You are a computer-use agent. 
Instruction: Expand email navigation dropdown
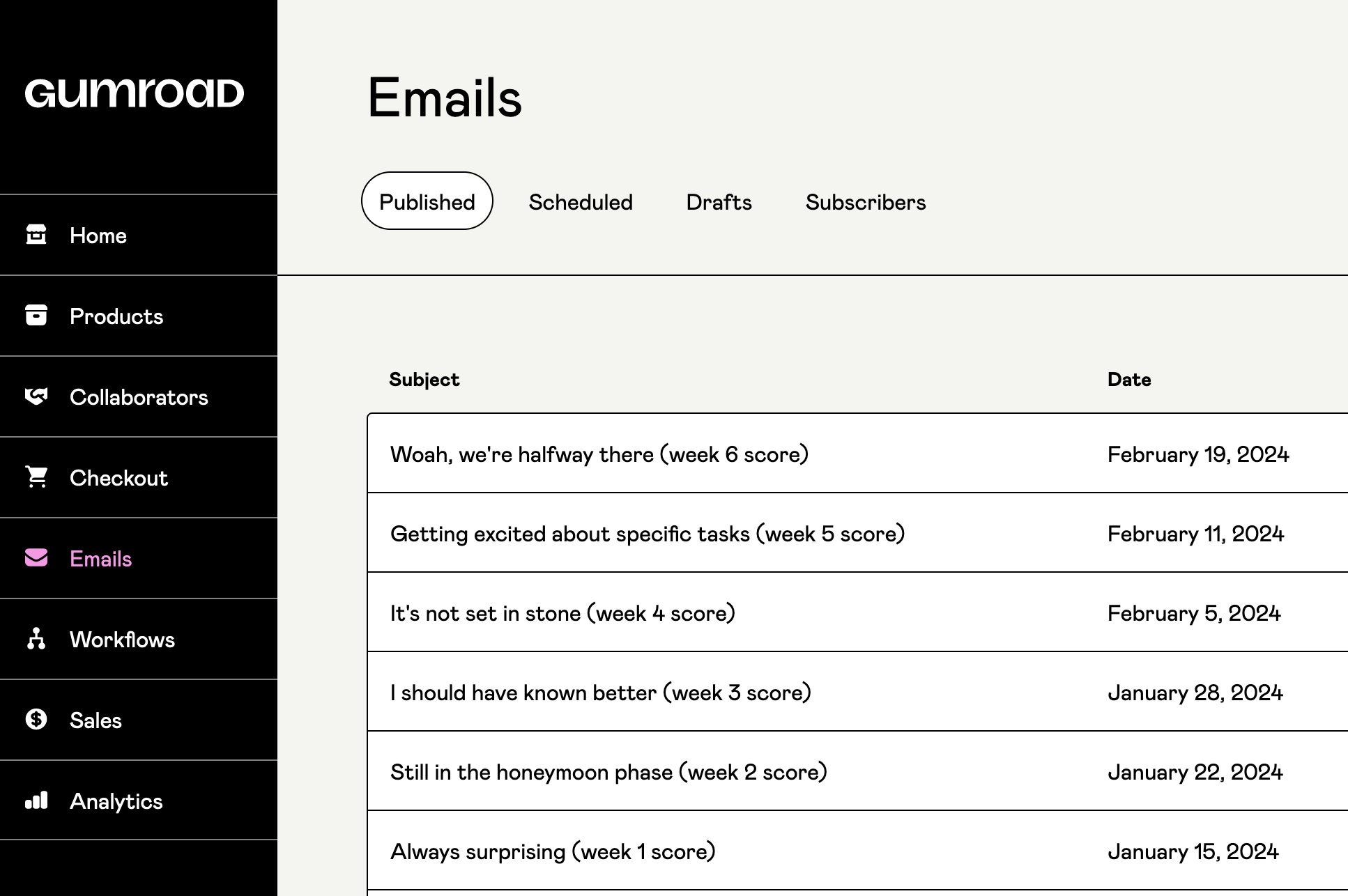(100, 558)
